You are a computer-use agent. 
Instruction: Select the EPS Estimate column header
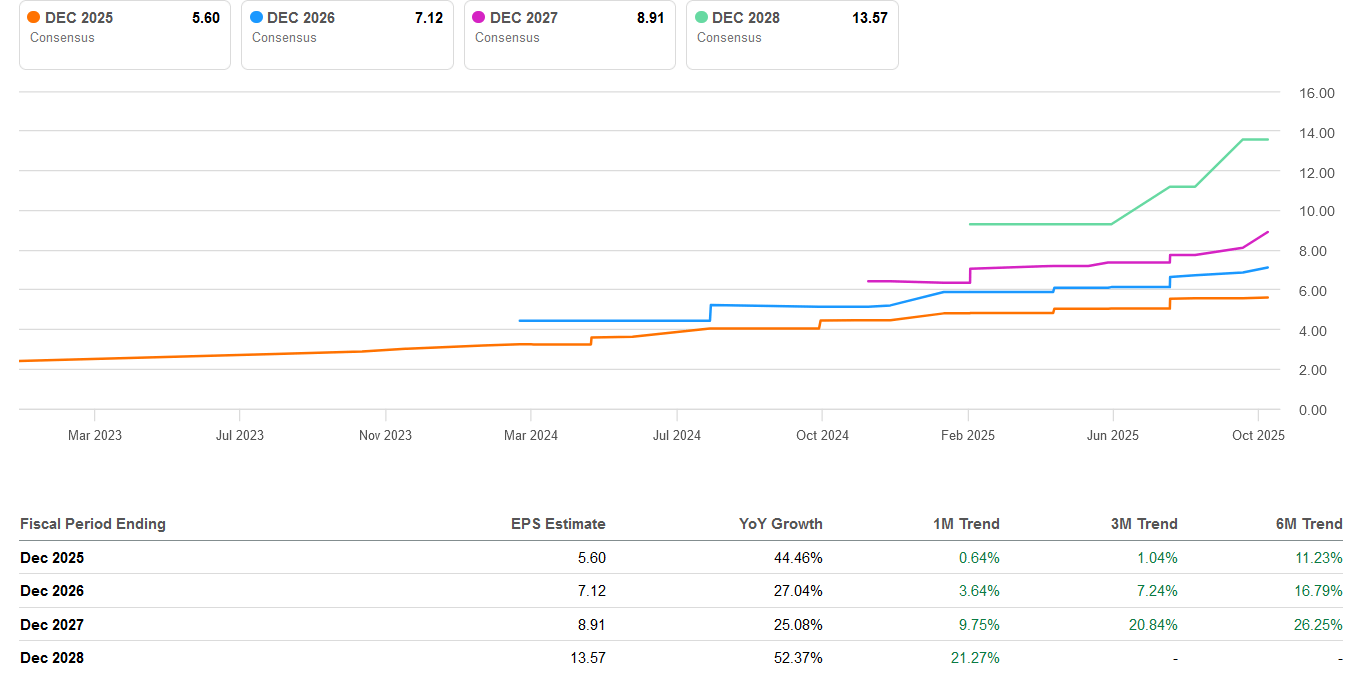(x=558, y=523)
